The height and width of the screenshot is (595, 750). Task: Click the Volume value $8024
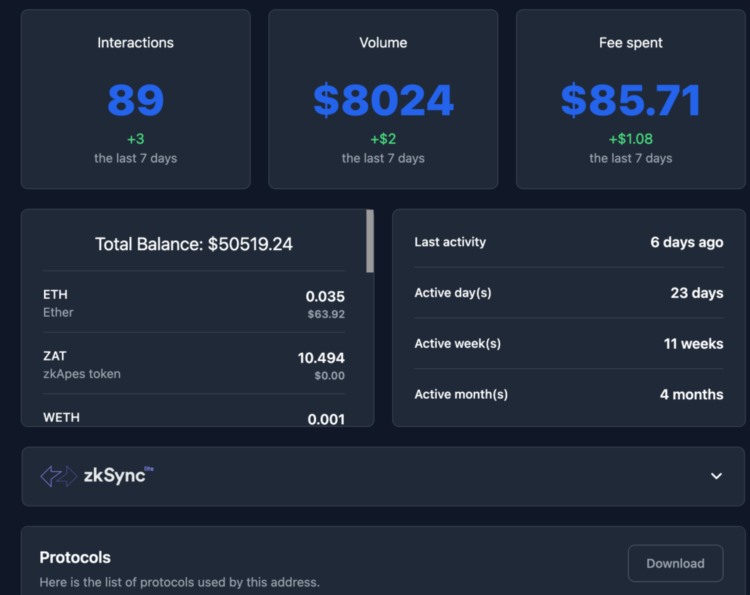pos(383,101)
